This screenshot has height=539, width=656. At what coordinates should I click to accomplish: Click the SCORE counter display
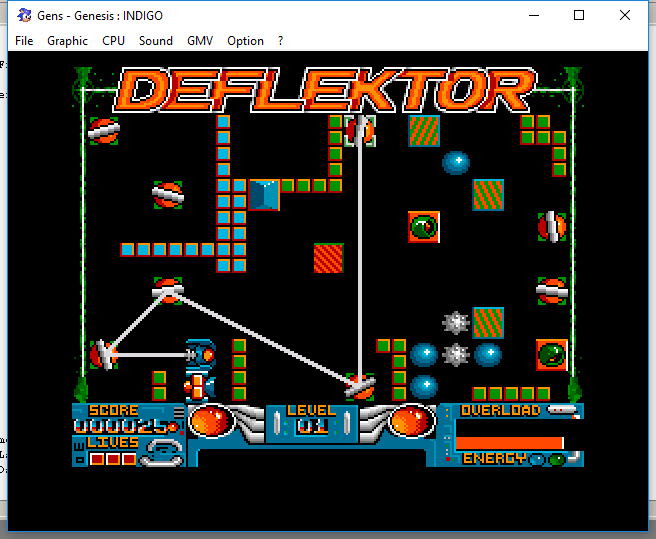click(126, 426)
